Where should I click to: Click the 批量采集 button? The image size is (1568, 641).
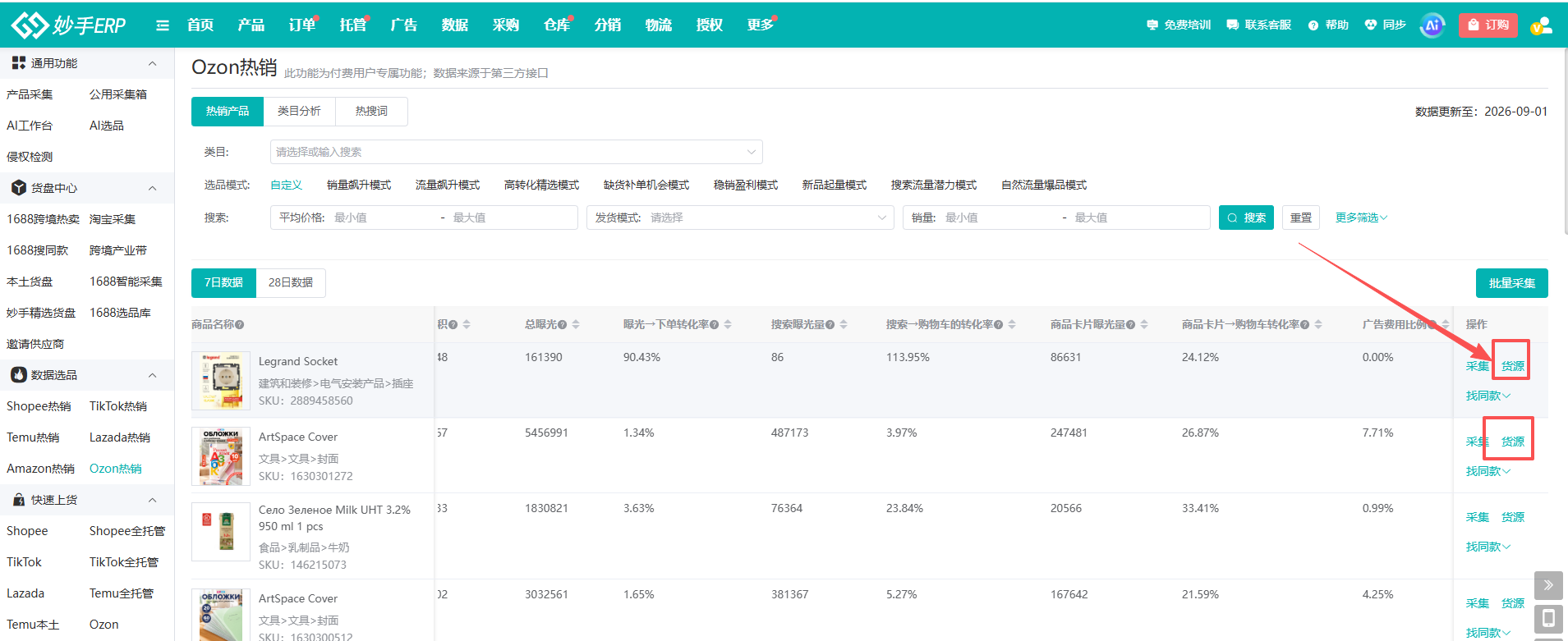(1512, 283)
